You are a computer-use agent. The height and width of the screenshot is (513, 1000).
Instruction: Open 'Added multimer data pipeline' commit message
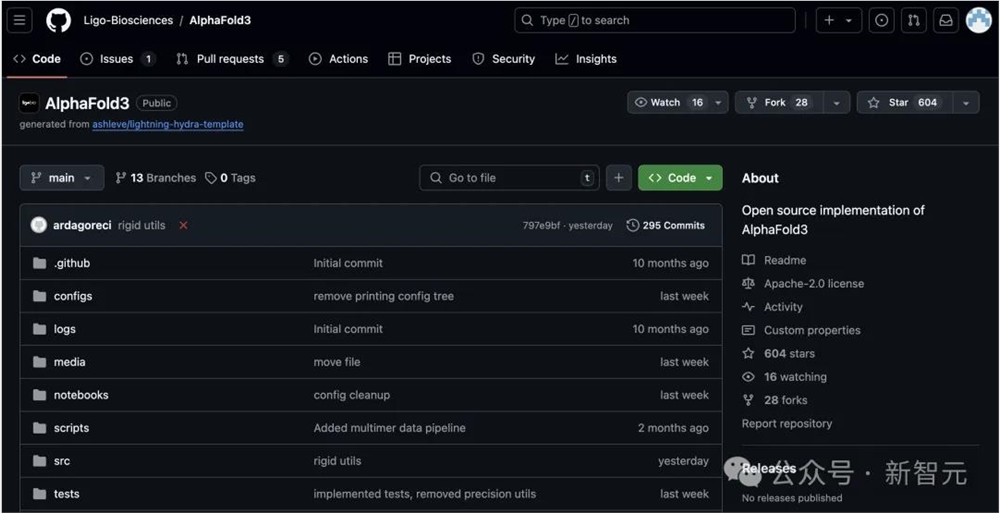(389, 428)
